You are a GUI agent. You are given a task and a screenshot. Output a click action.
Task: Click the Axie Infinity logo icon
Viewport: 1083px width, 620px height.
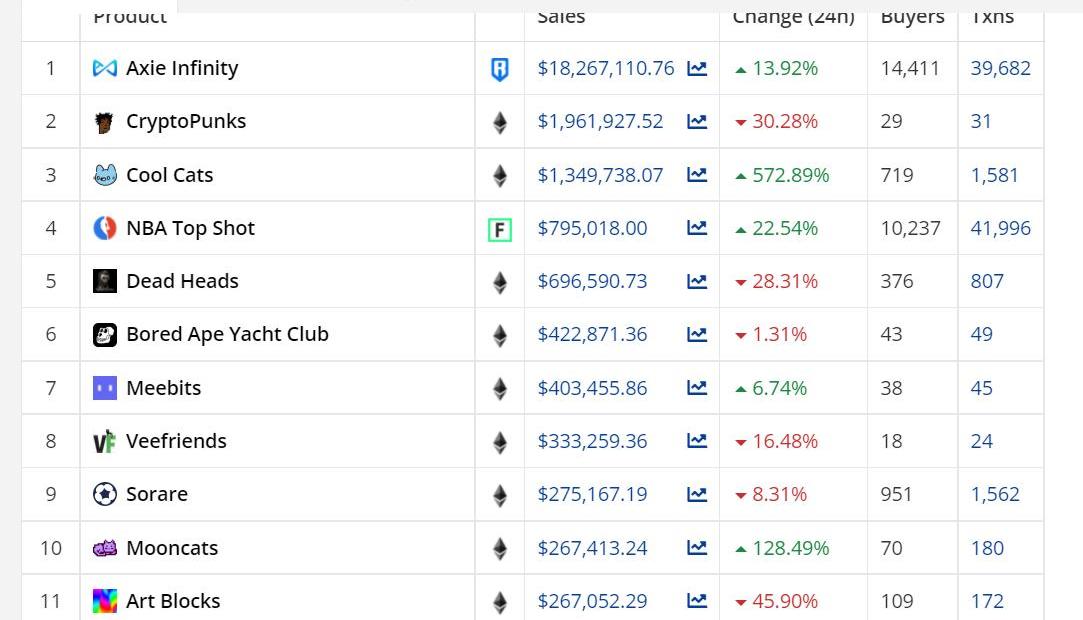coord(105,68)
